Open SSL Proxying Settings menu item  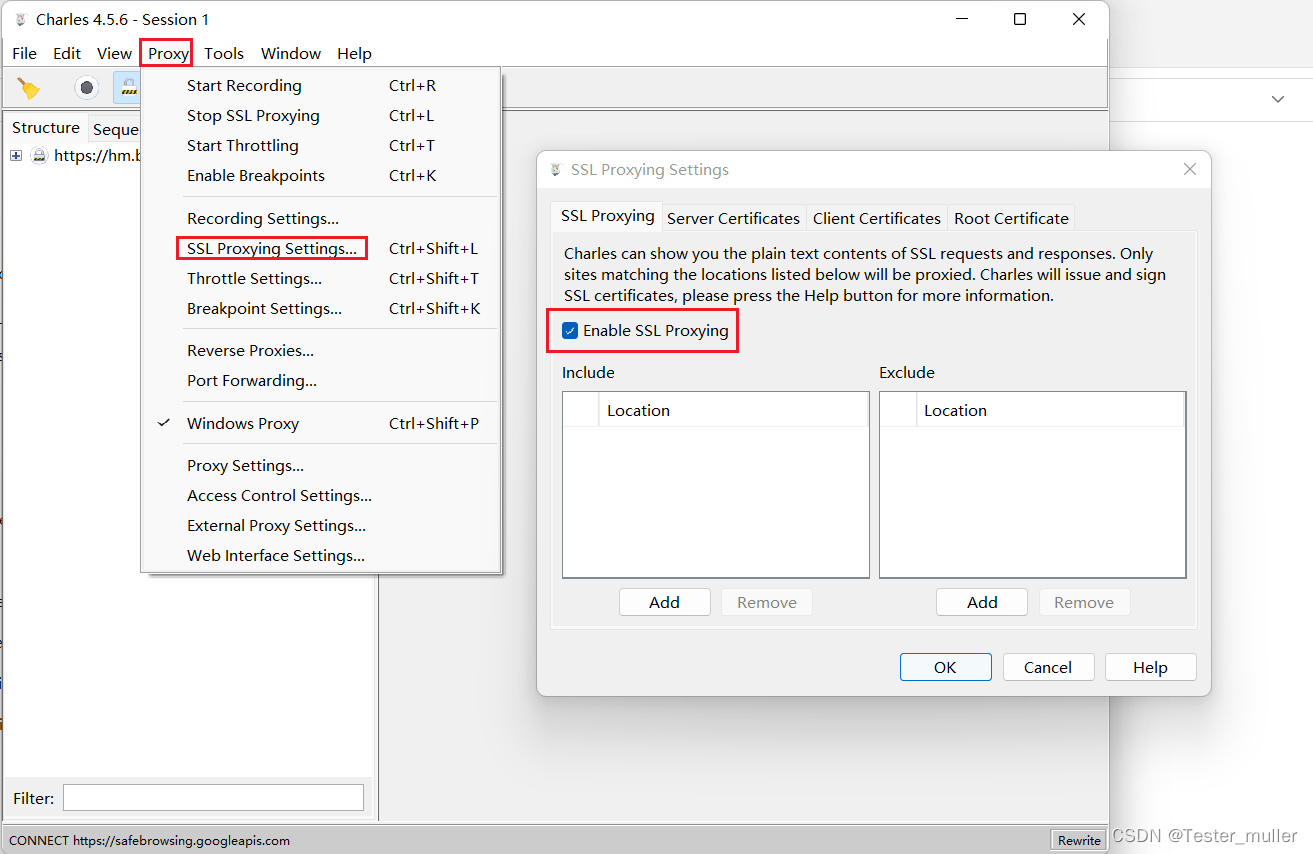pyautogui.click(x=320, y=249)
